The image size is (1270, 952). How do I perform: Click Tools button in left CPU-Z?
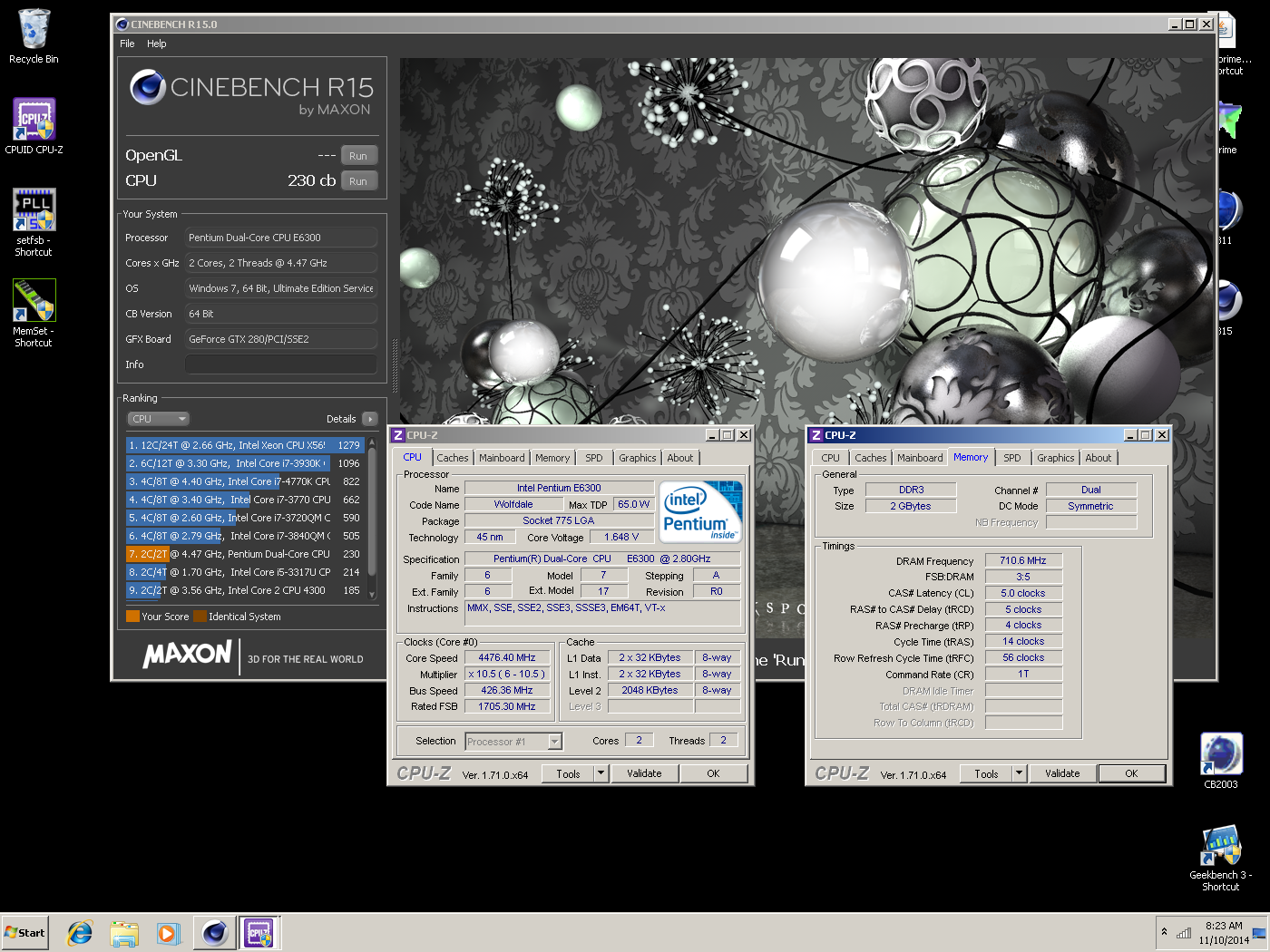tap(568, 773)
